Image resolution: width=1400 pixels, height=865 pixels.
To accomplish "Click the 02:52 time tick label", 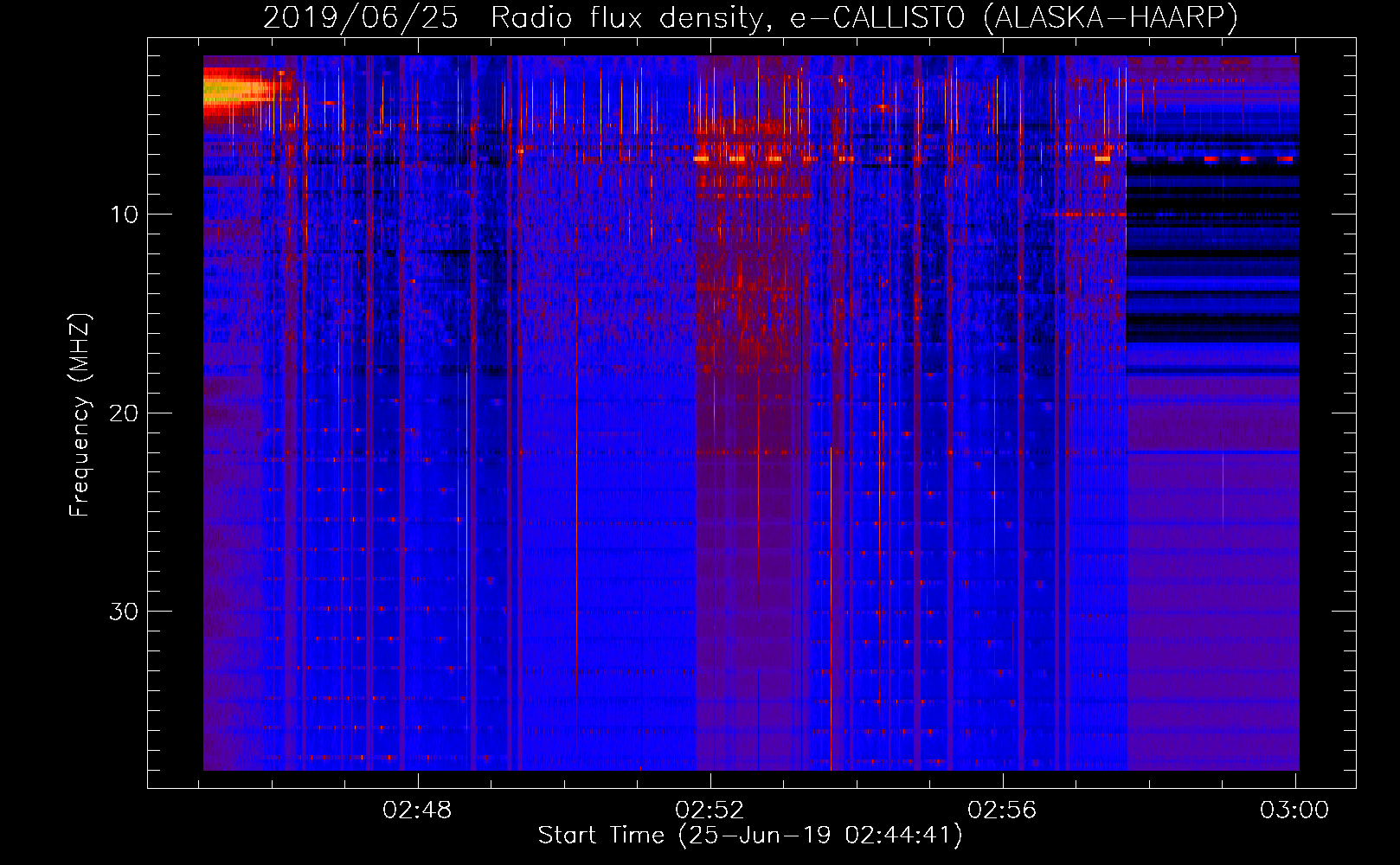I will [710, 810].
